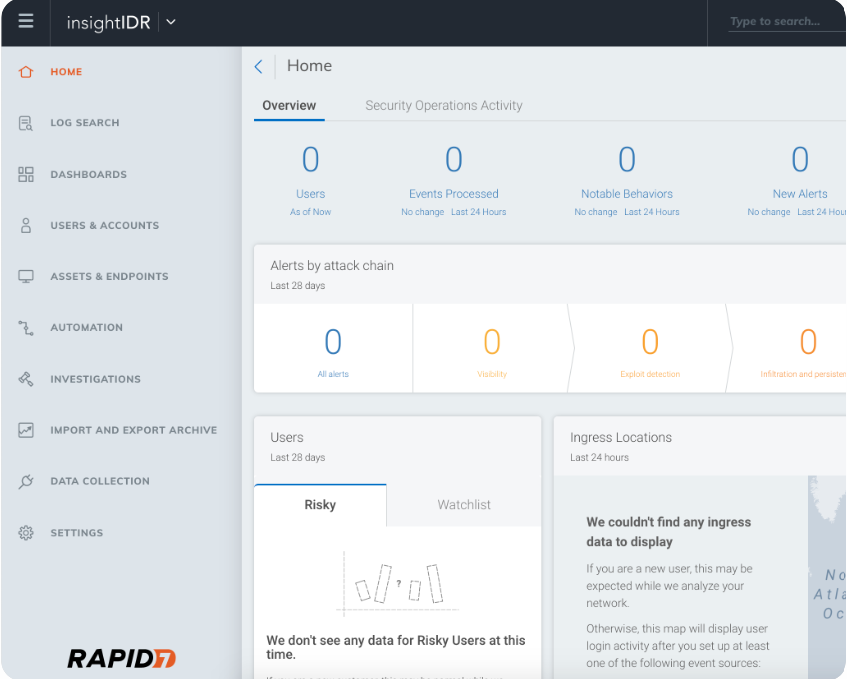Expand the insightIDR product dropdown
Screen dimensions: 847x679
[171, 22]
